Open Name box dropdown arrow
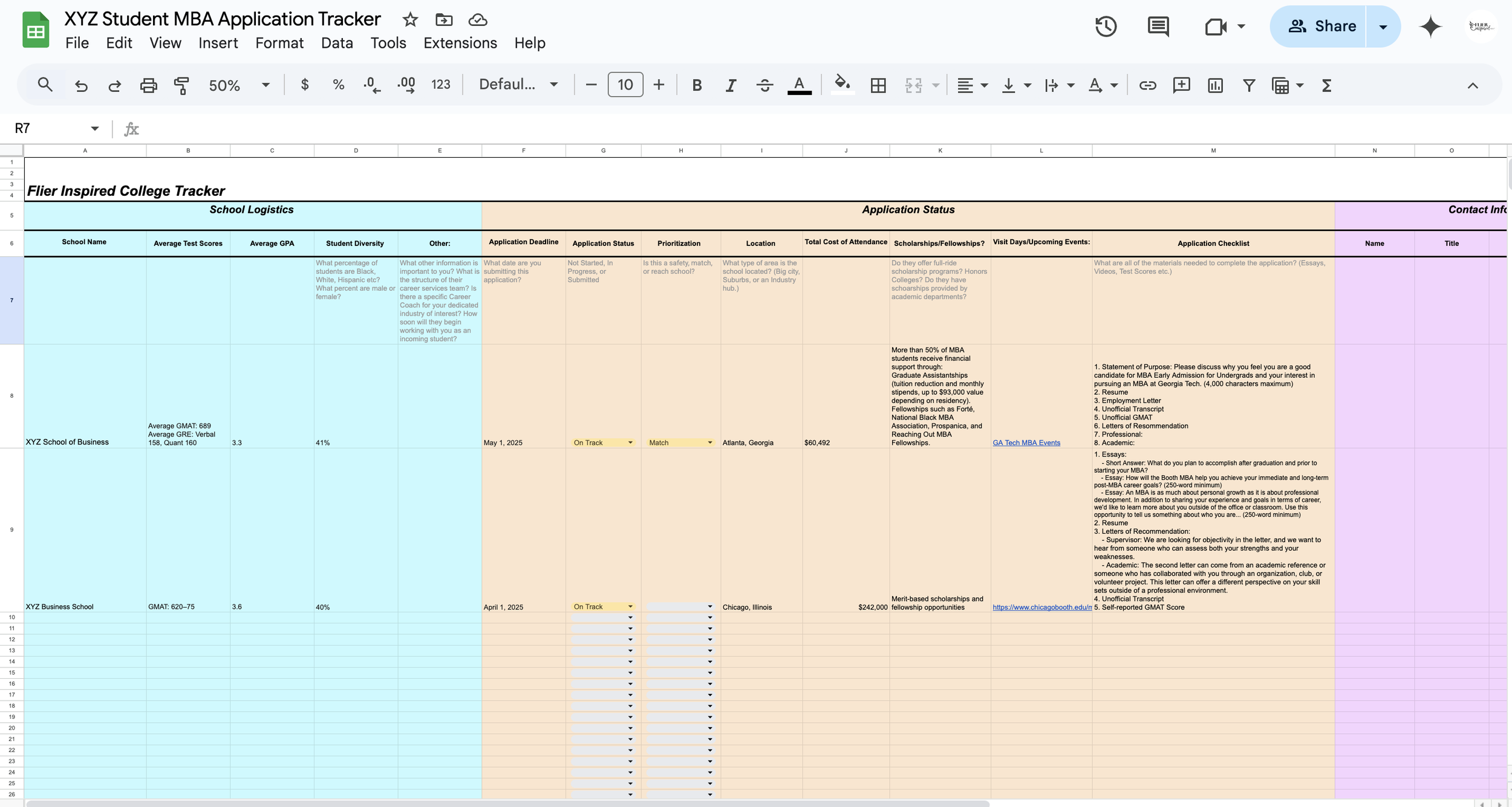Image resolution: width=1512 pixels, height=807 pixels. click(x=94, y=128)
